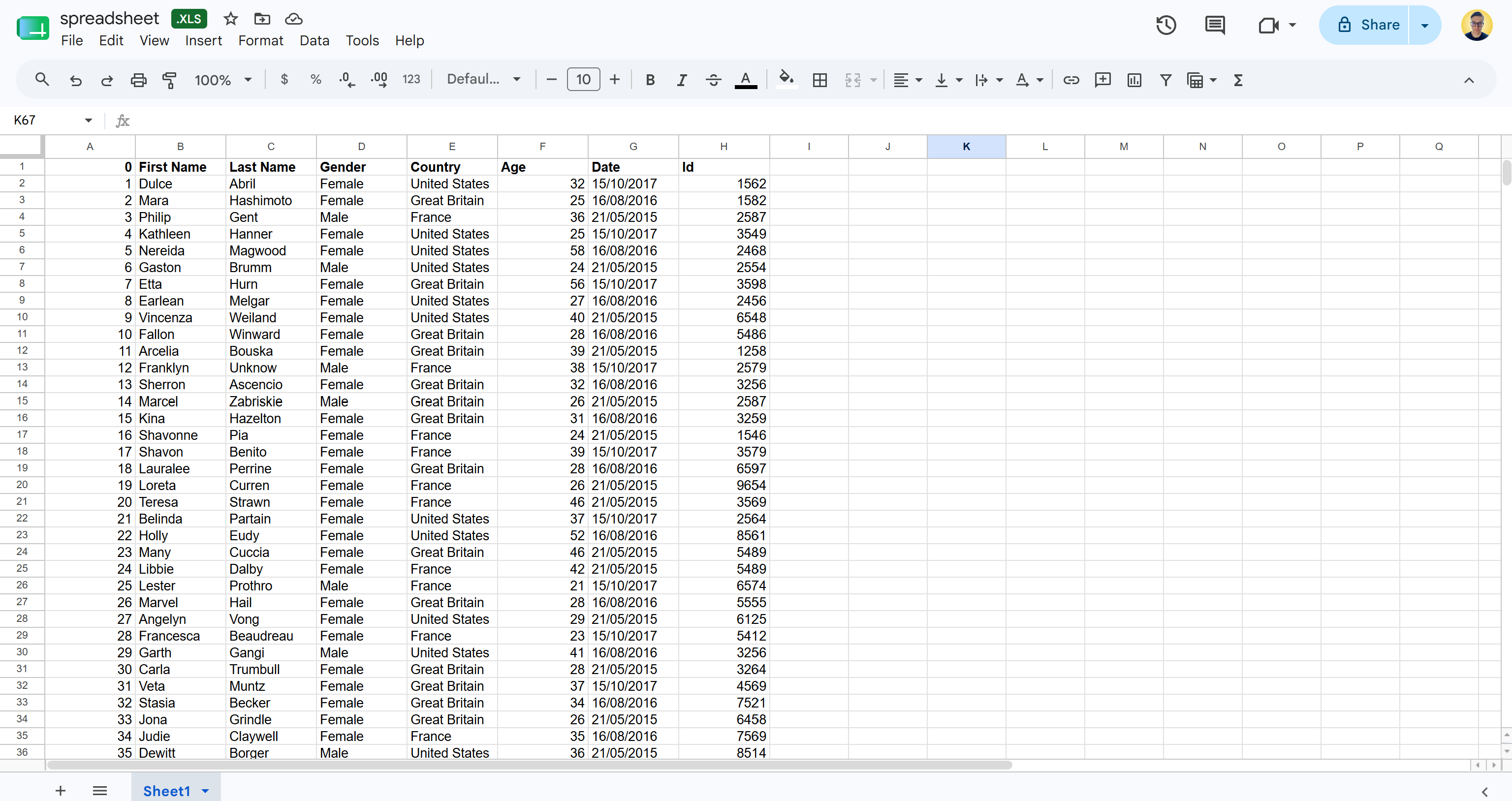Open the font family dropdown
The height and width of the screenshot is (801, 1512).
(x=484, y=79)
